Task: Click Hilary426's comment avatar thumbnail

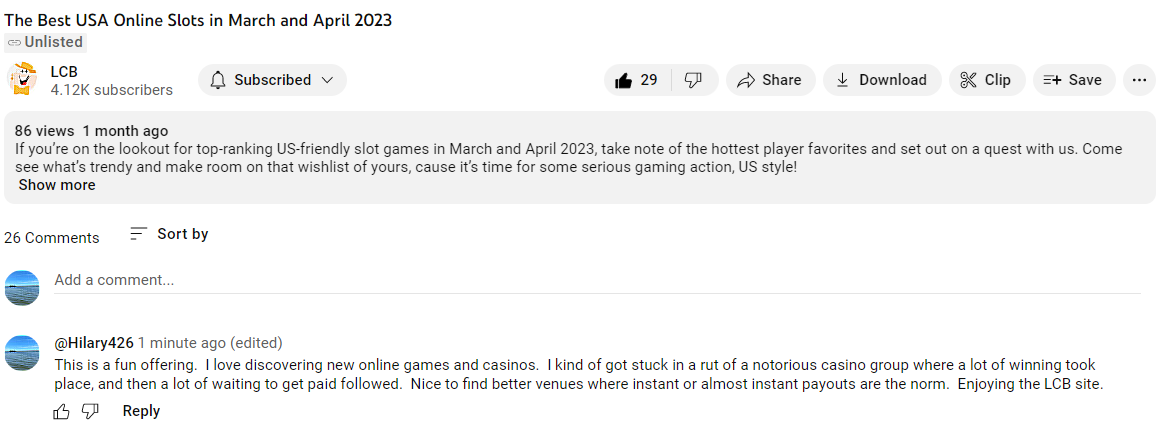Action: point(22,353)
